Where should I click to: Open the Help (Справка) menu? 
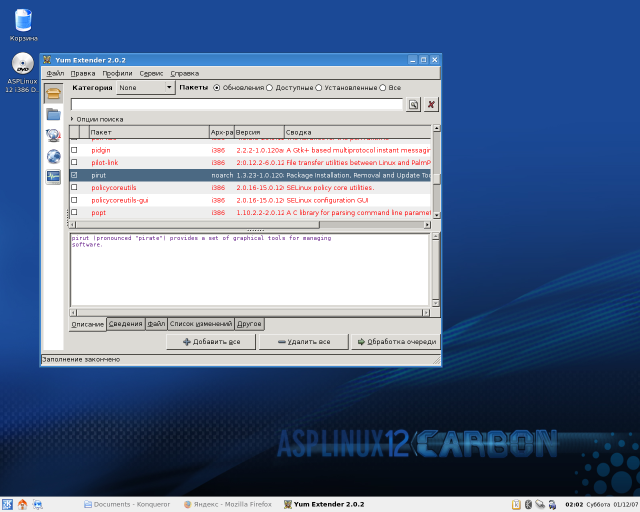click(184, 73)
